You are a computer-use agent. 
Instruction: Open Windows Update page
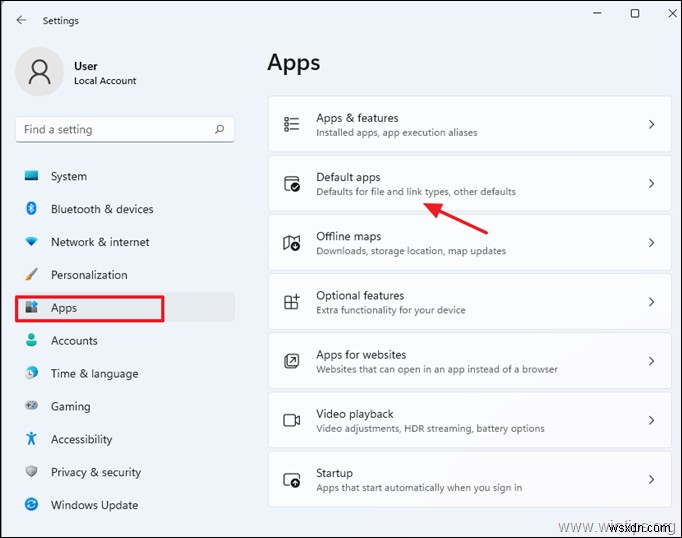click(x=125, y=505)
